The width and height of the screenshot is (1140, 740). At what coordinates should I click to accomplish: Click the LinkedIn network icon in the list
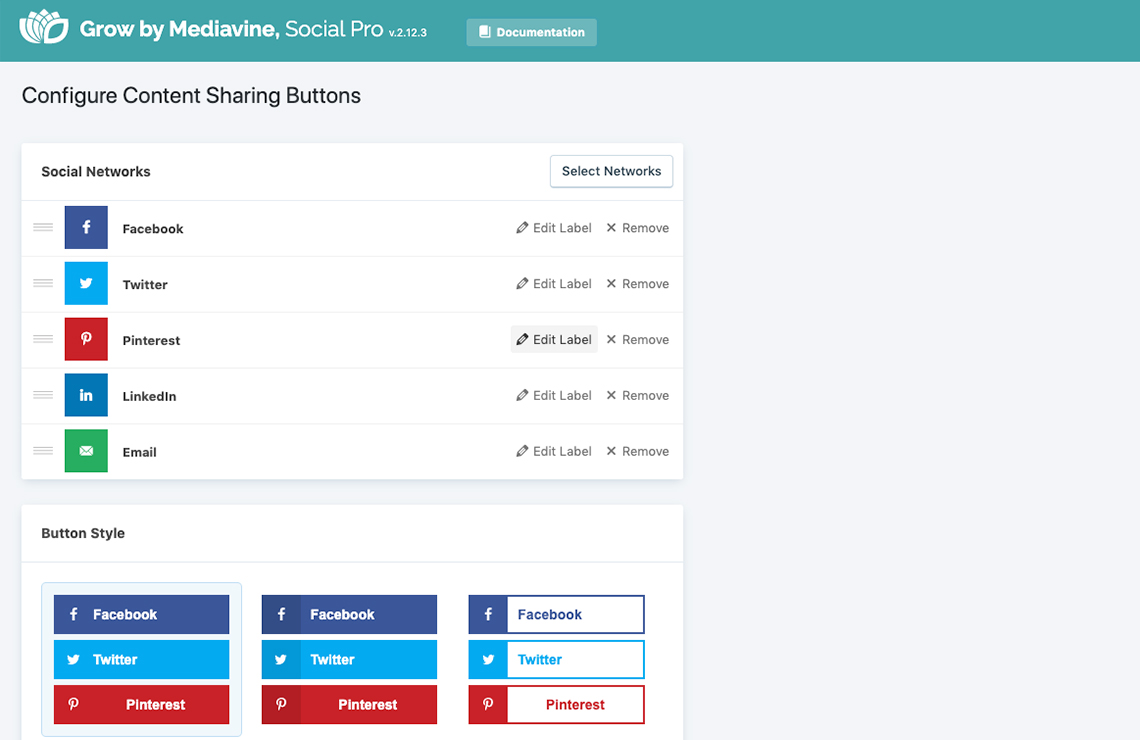point(86,395)
